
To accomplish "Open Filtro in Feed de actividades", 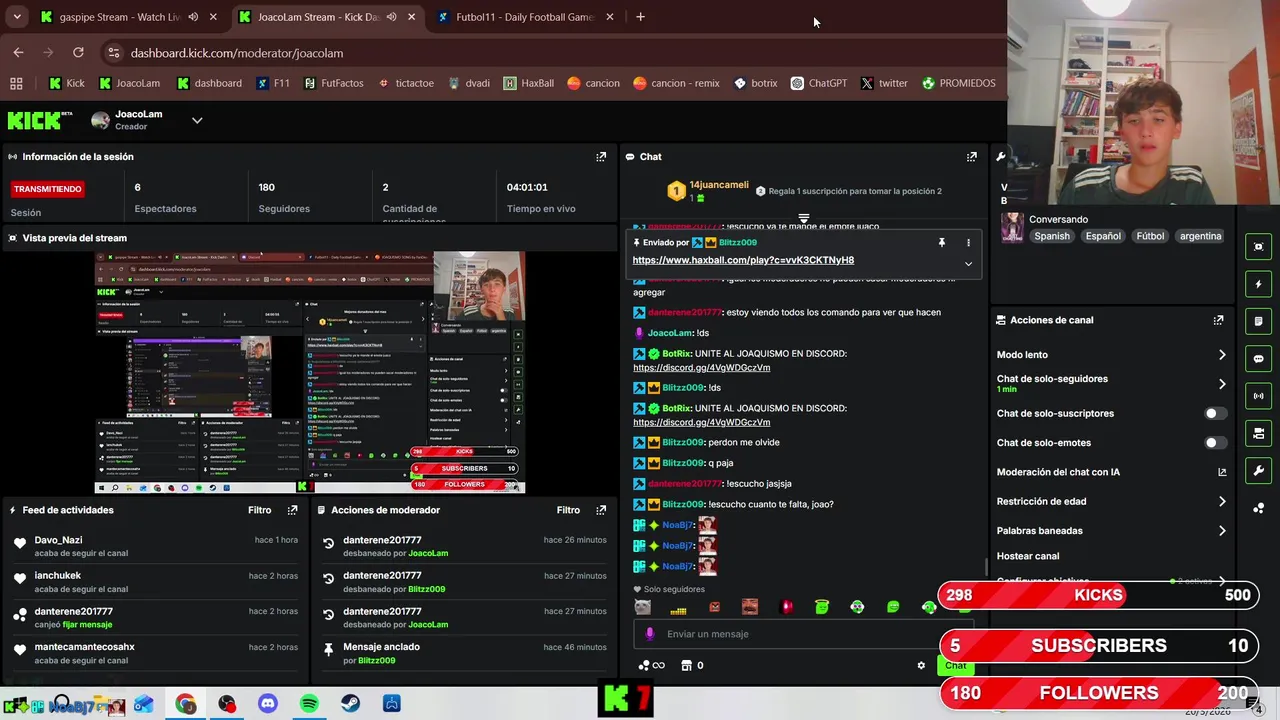I will (259, 510).
